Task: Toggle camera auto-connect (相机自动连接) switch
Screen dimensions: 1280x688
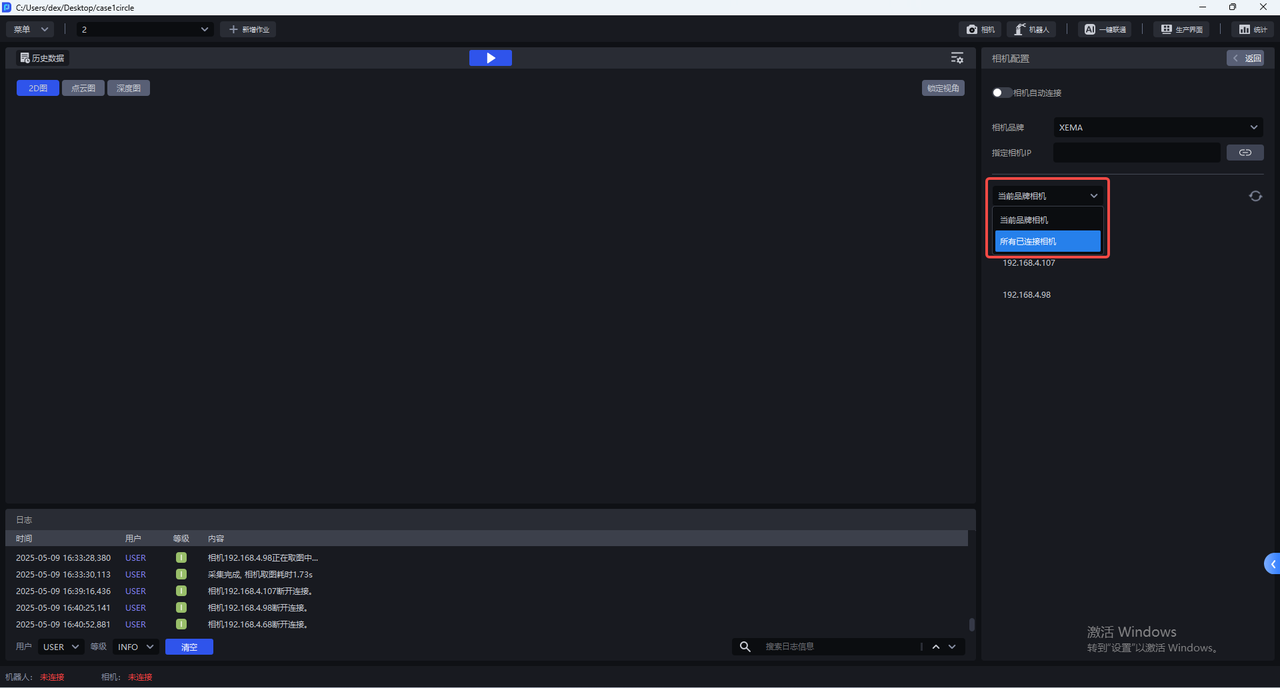Action: 1001,93
